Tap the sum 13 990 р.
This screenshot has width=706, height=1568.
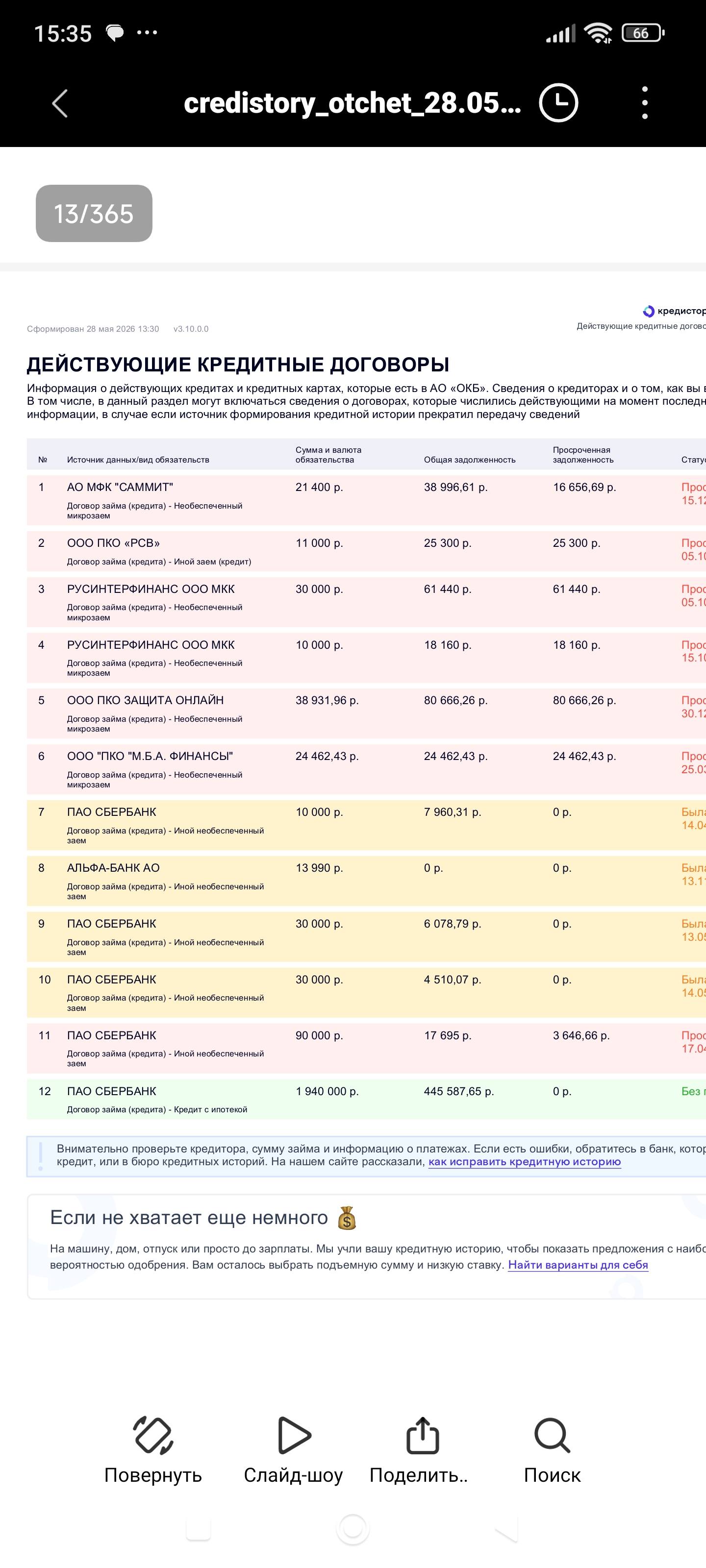point(319,868)
